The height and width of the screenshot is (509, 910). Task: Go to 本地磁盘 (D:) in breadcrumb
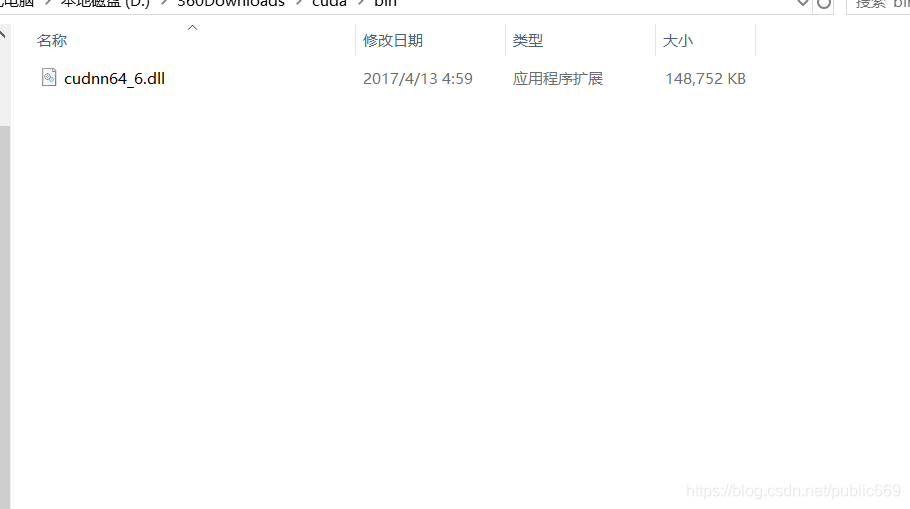tap(105, 3)
